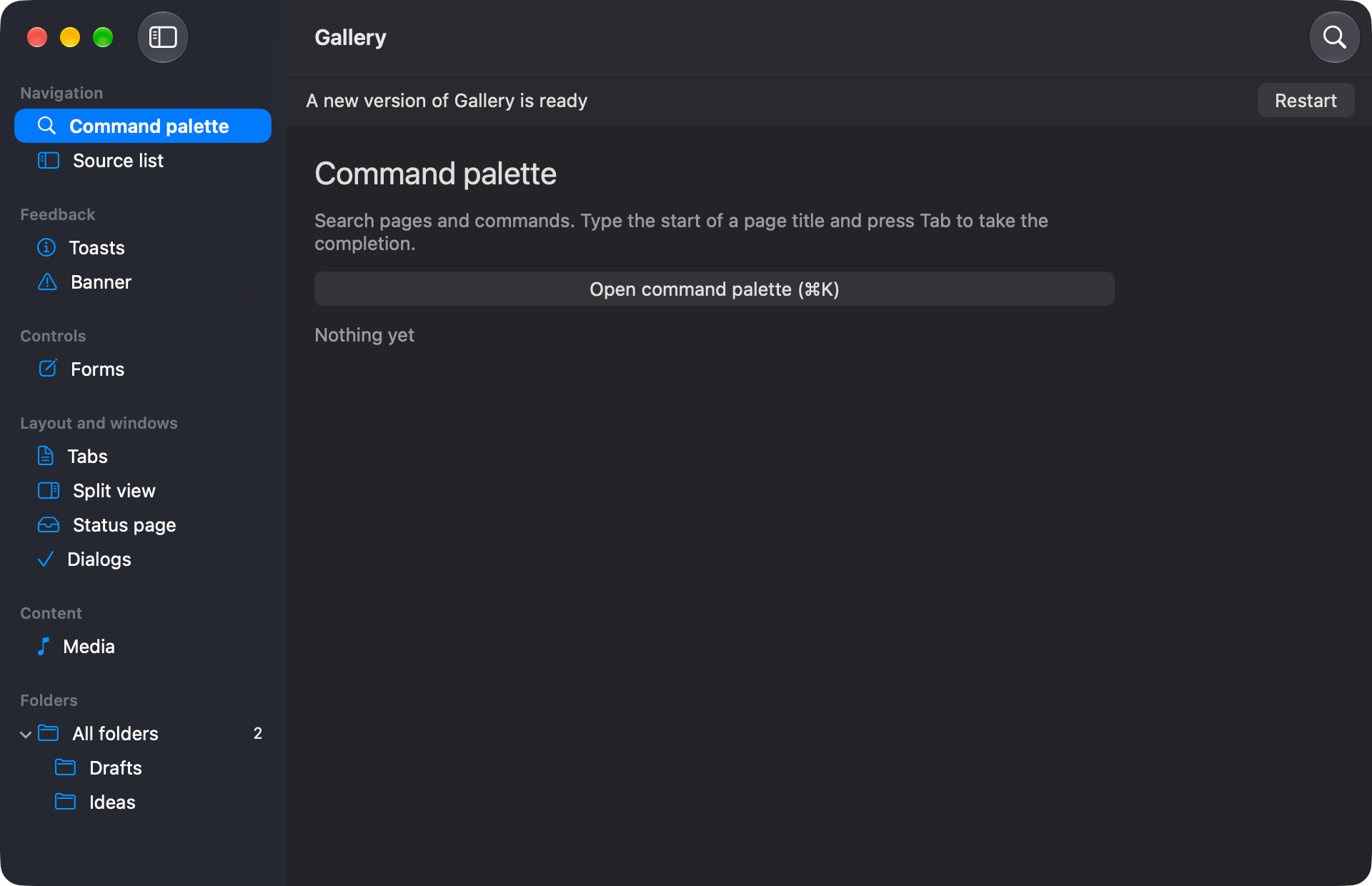Open the Split view page
1372x886 pixels.
pos(143,490)
